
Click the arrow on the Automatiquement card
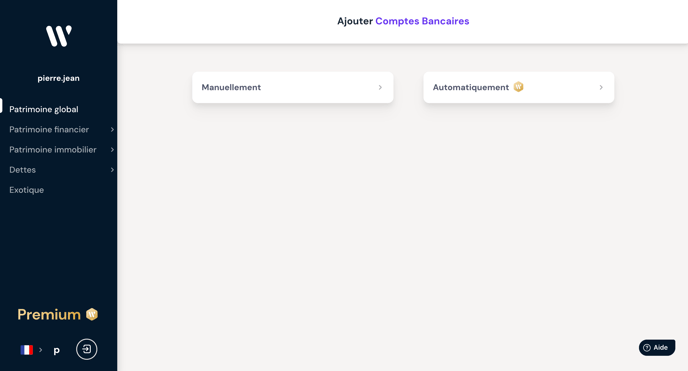pyautogui.click(x=601, y=87)
